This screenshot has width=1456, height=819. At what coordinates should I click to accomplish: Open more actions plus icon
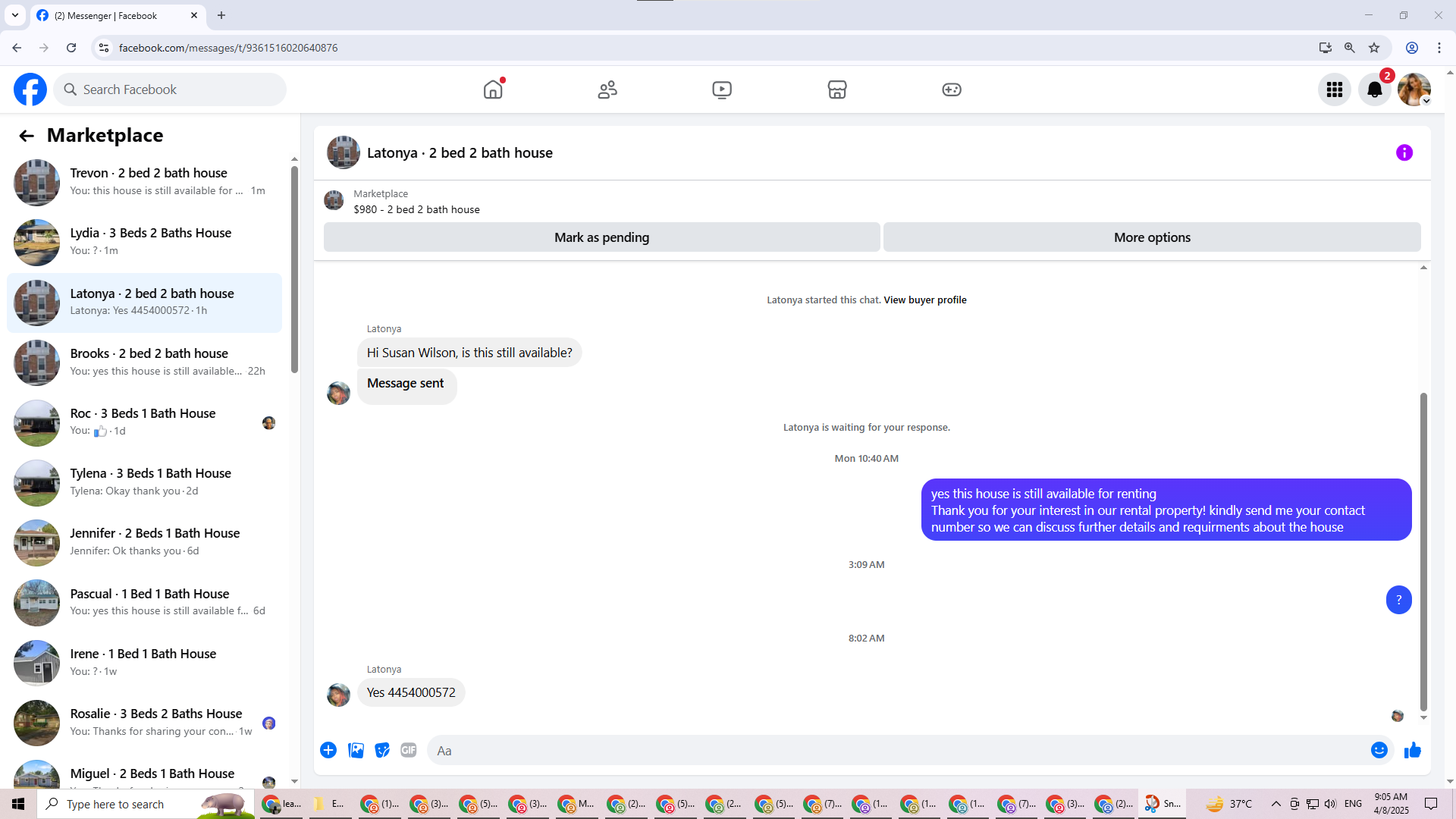click(x=328, y=750)
